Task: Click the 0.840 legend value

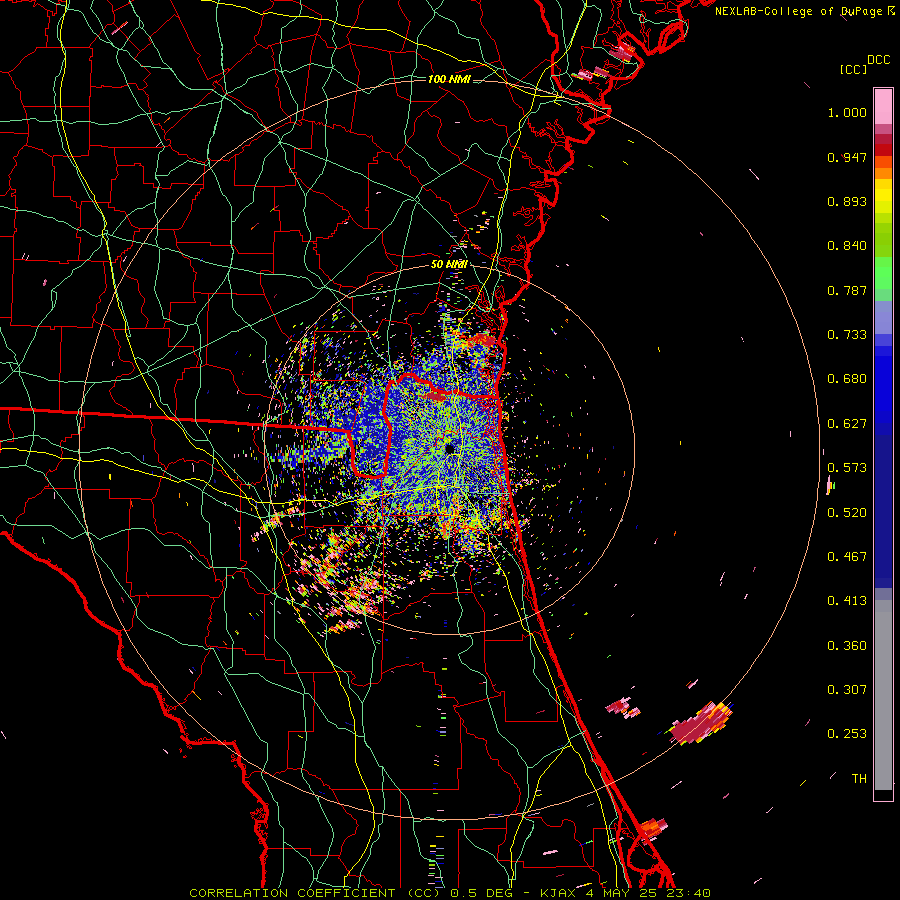Action: coord(847,246)
